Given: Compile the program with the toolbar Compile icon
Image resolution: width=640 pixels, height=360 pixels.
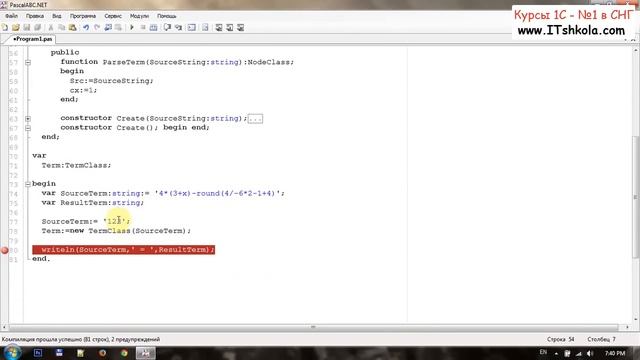Looking at the screenshot, I should click(153, 27).
